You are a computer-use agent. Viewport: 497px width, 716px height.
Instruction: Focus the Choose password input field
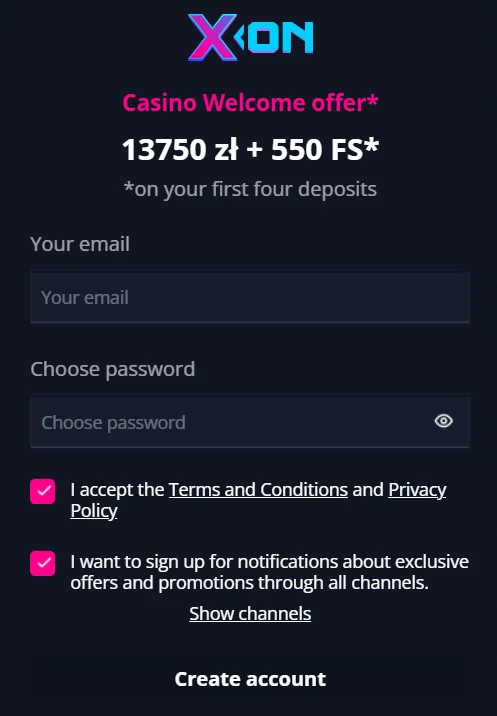coord(250,421)
